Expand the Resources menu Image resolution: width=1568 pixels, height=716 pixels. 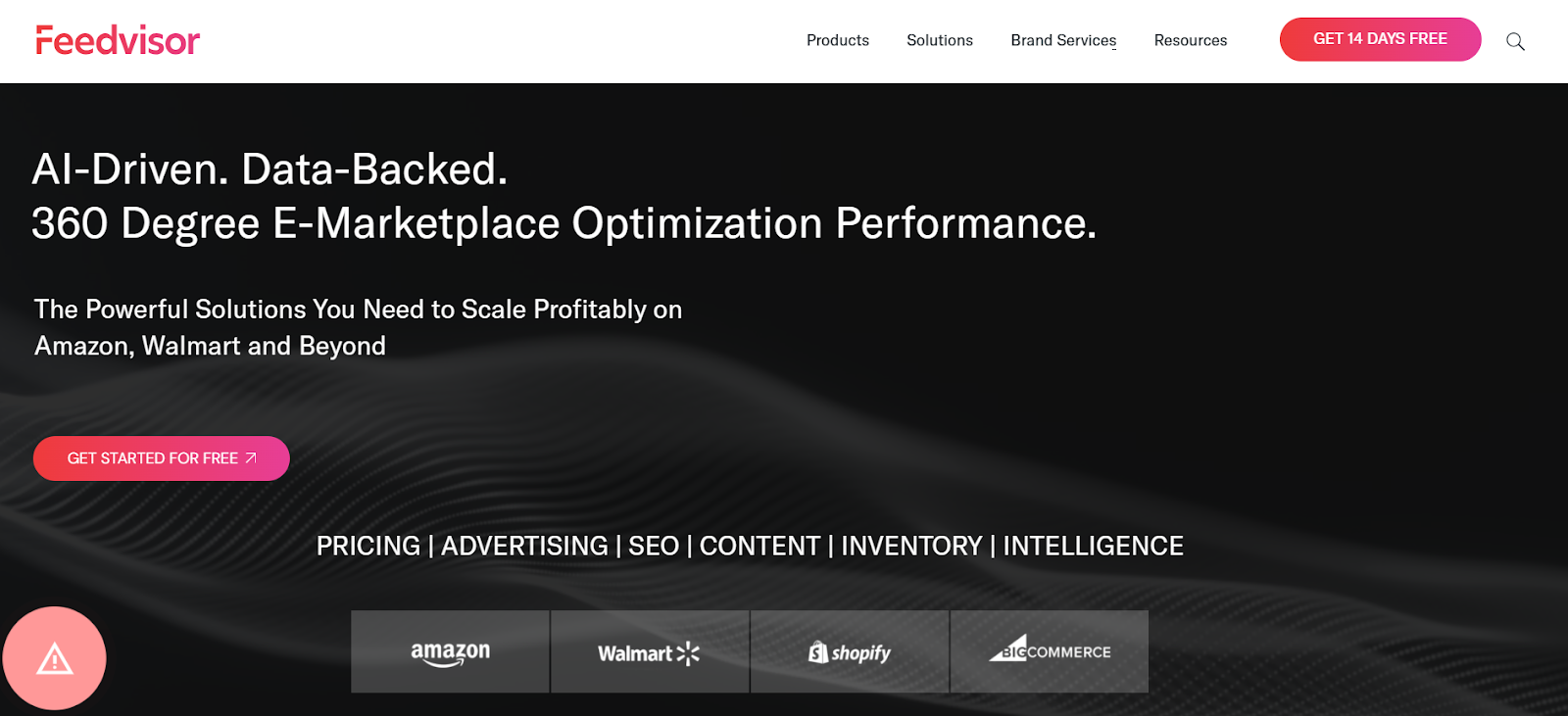[1190, 40]
